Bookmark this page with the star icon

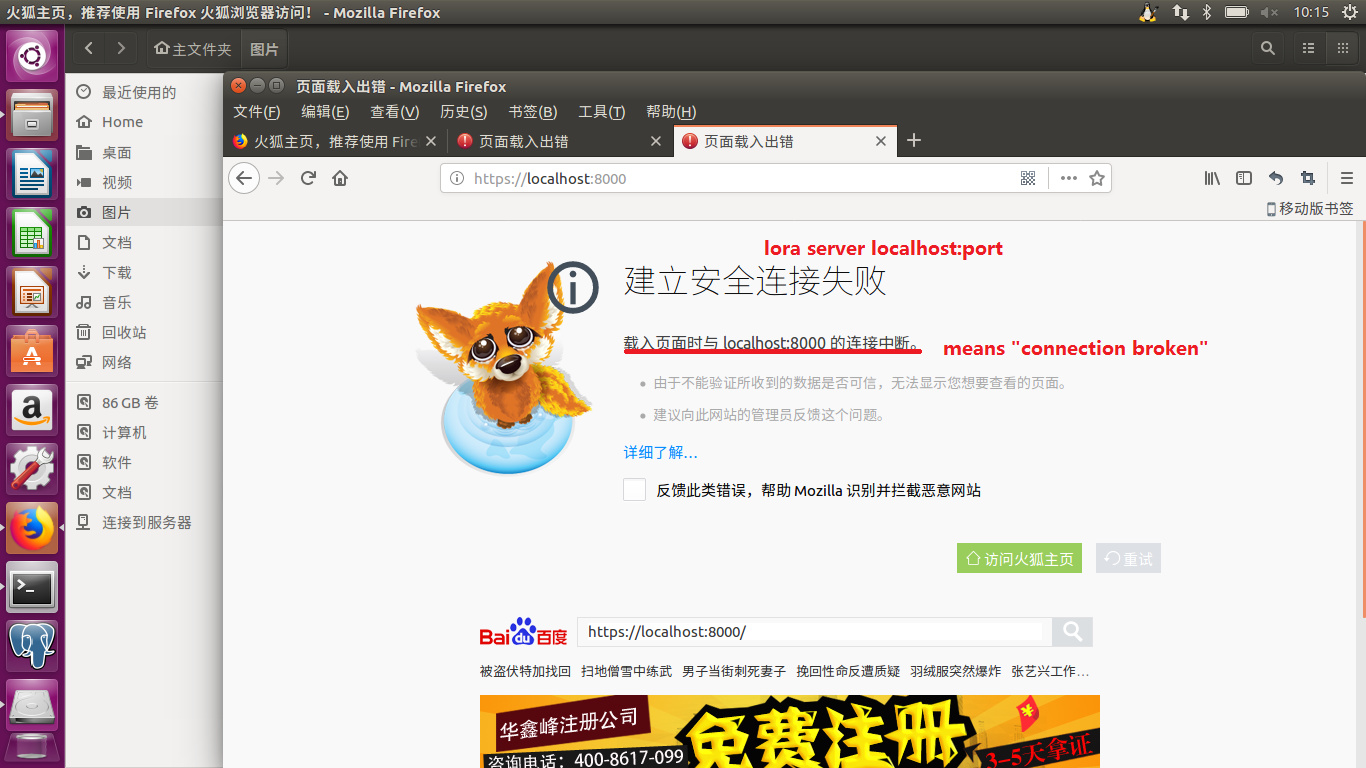pos(1097,178)
